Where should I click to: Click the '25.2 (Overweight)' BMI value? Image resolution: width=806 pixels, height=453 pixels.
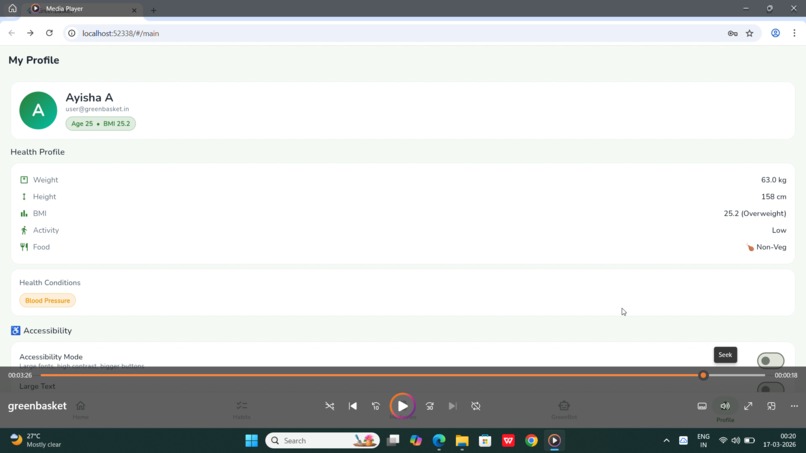point(755,213)
